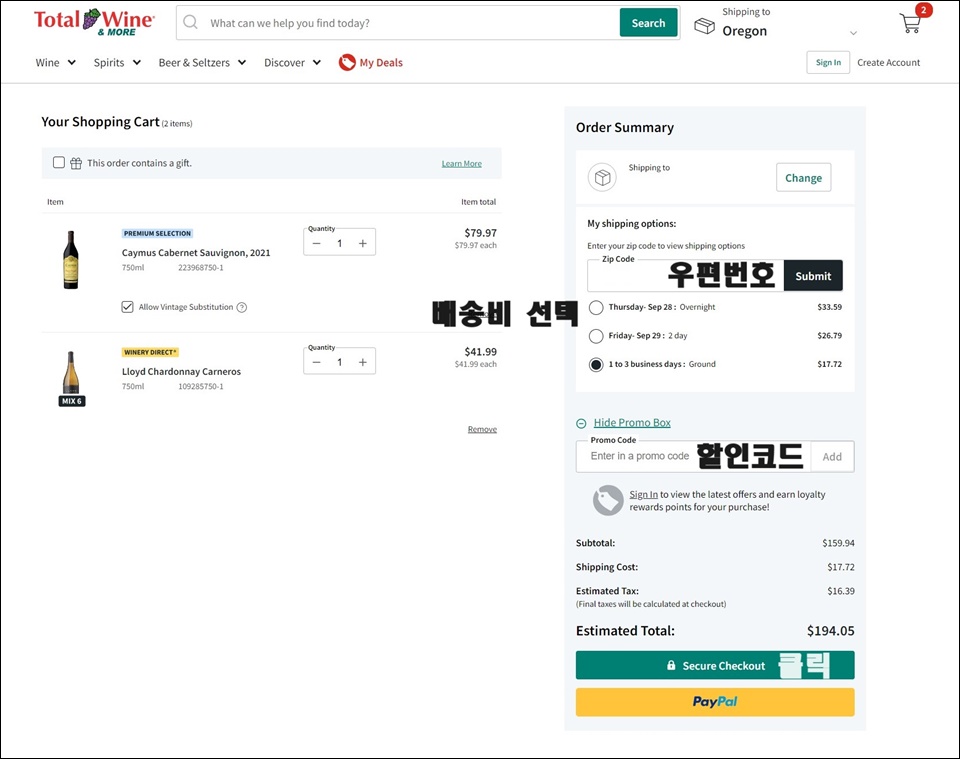Click the MIX 6 label under Chardonnay

click(72, 401)
